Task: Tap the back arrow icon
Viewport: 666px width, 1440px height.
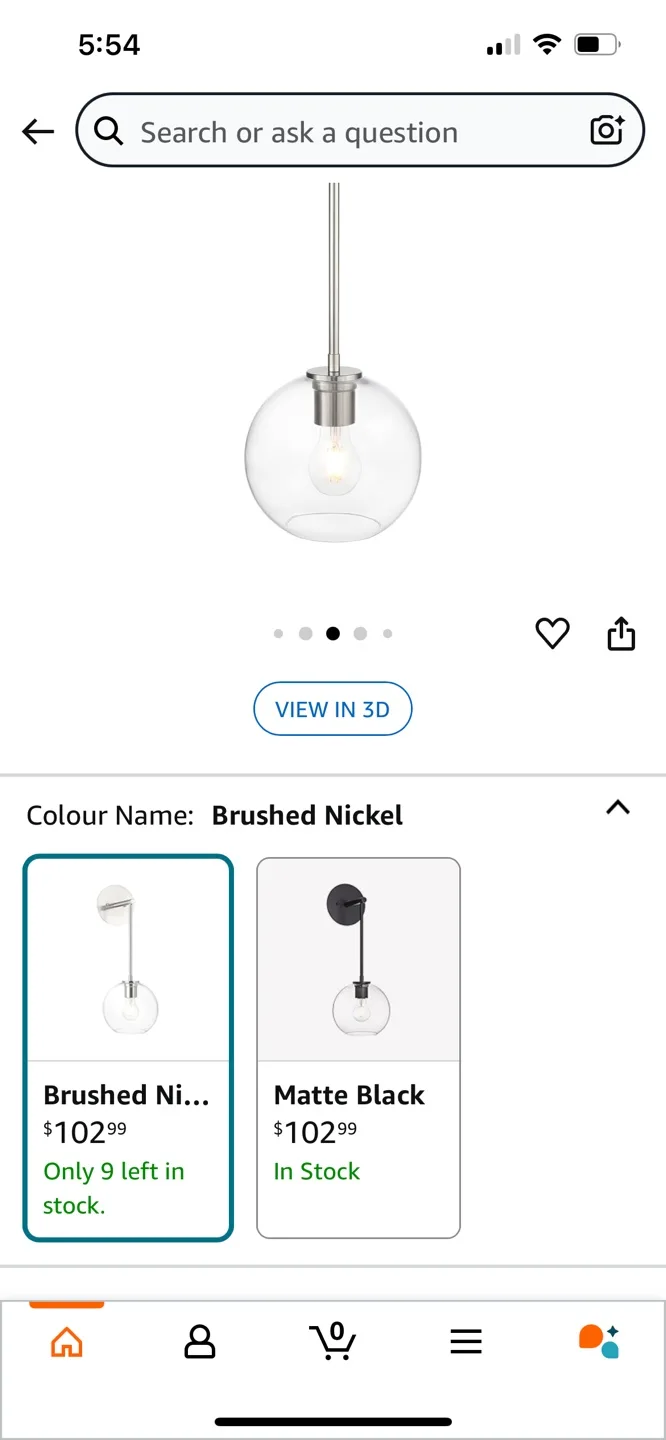Action: coord(37,131)
